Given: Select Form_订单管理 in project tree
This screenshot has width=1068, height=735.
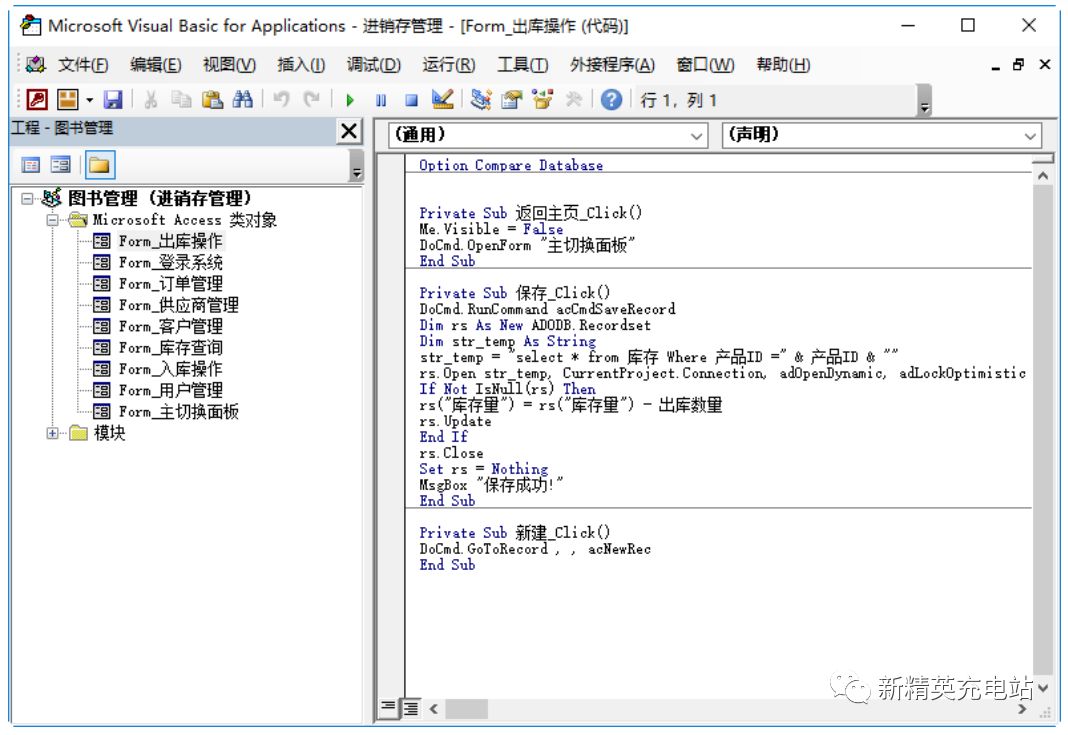Looking at the screenshot, I should coord(170,283).
